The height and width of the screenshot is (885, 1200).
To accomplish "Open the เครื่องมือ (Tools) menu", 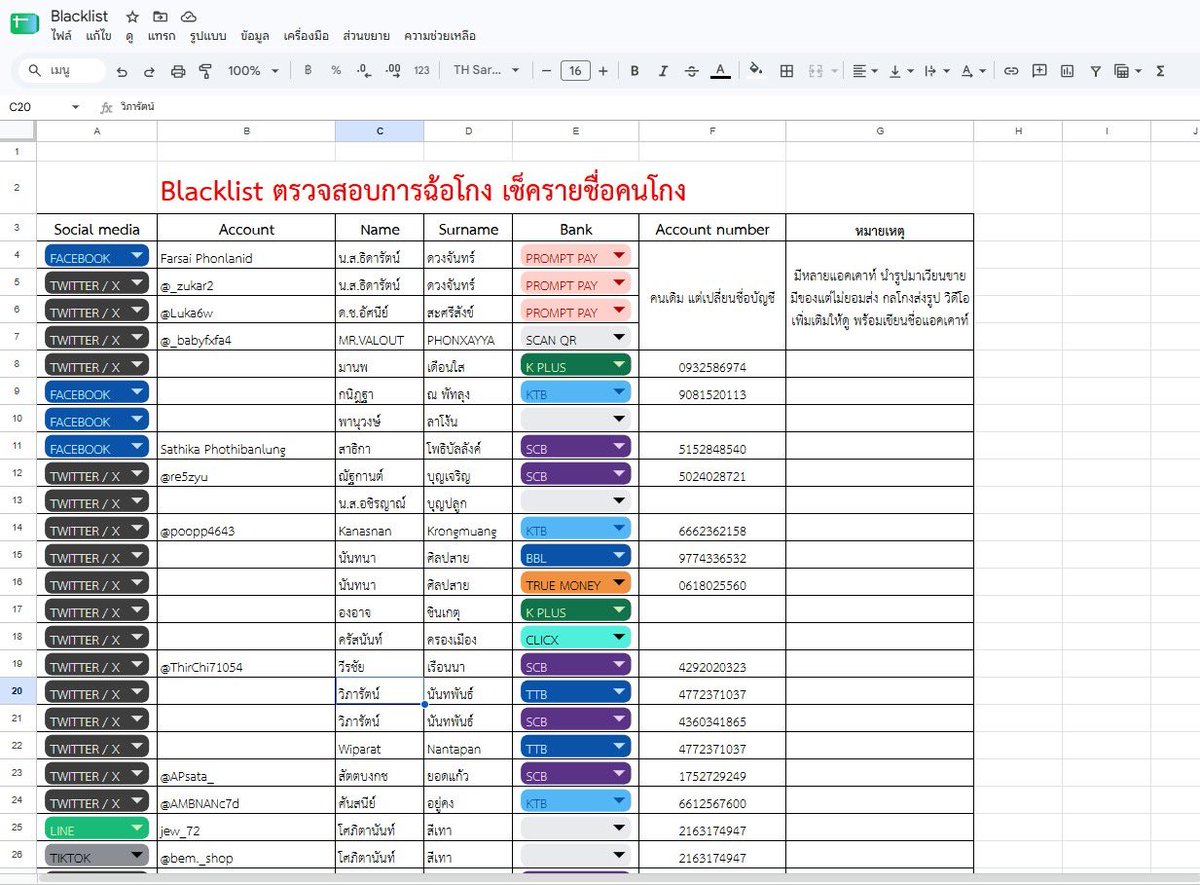I will click(306, 36).
